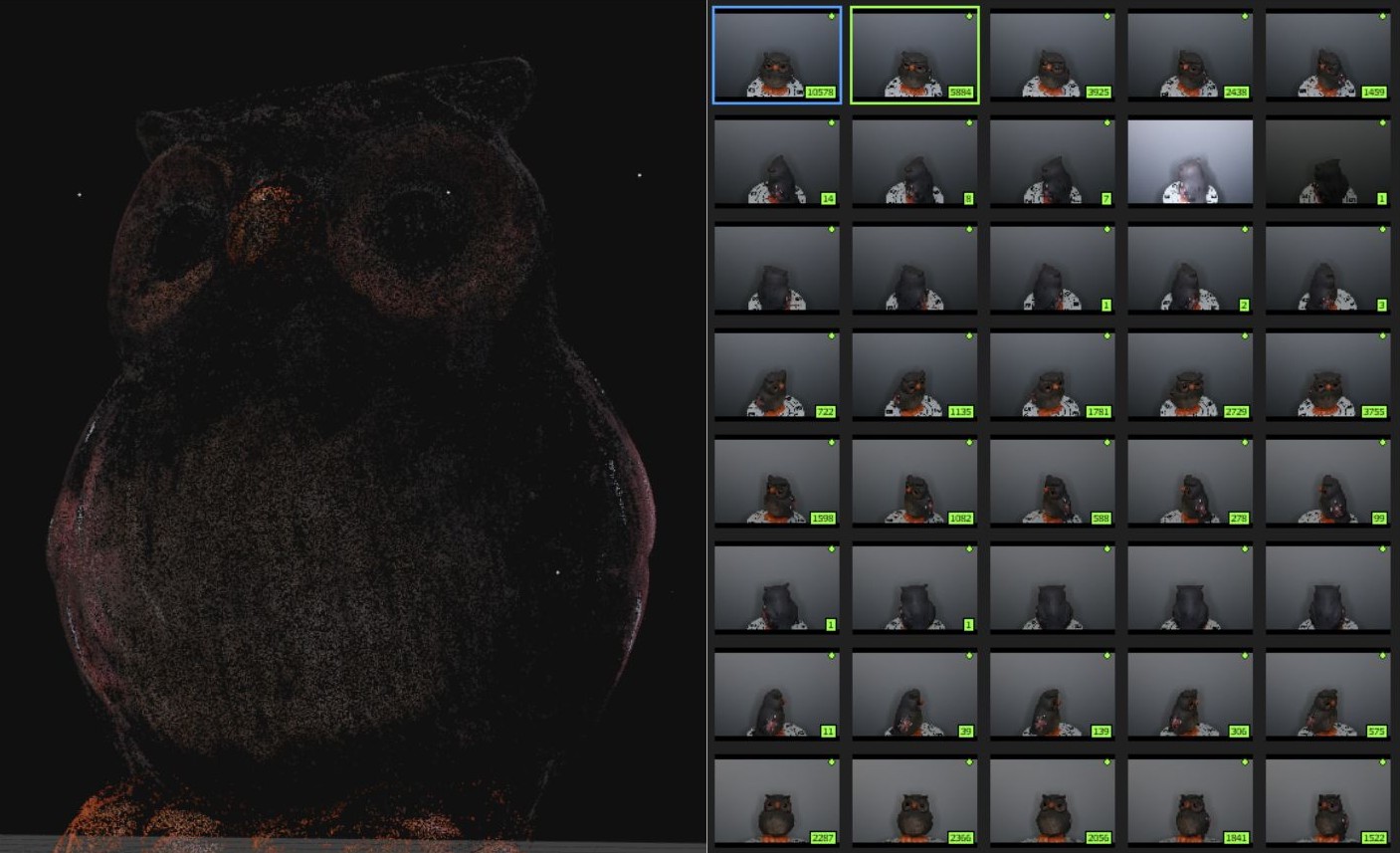Click the green diamond on thumbnail 1135
Screen dimensions: 1400x853
click(x=969, y=336)
